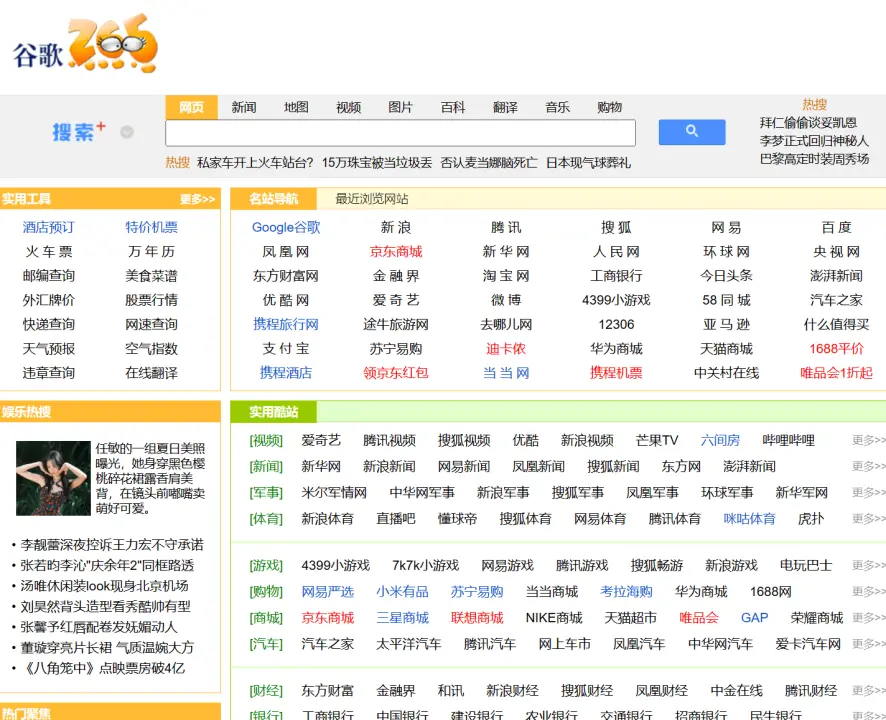
Task: Visit 爱奇艺 in the 视频 row
Action: point(321,440)
